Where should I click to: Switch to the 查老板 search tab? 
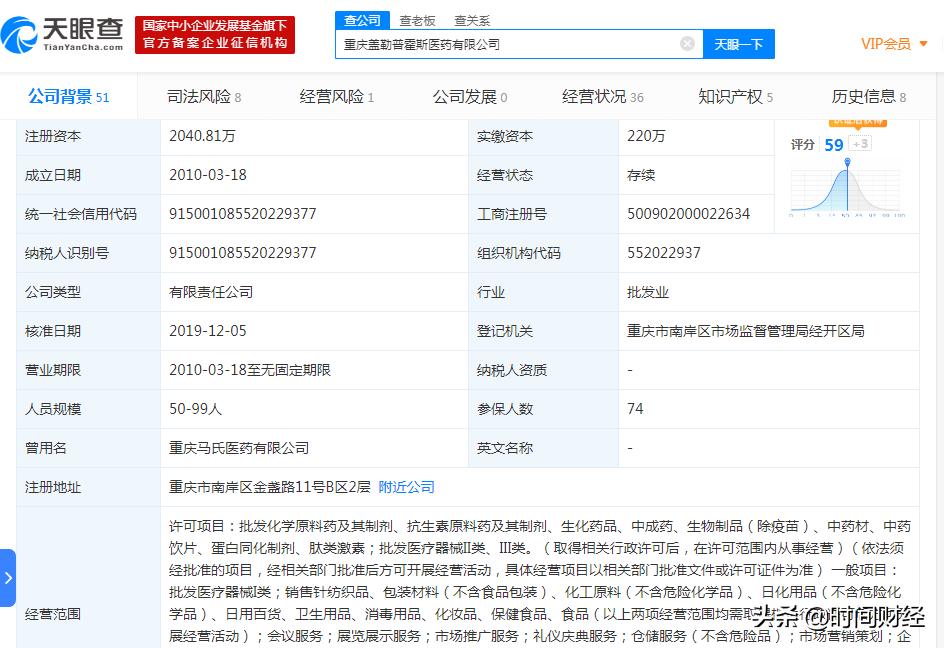417,19
